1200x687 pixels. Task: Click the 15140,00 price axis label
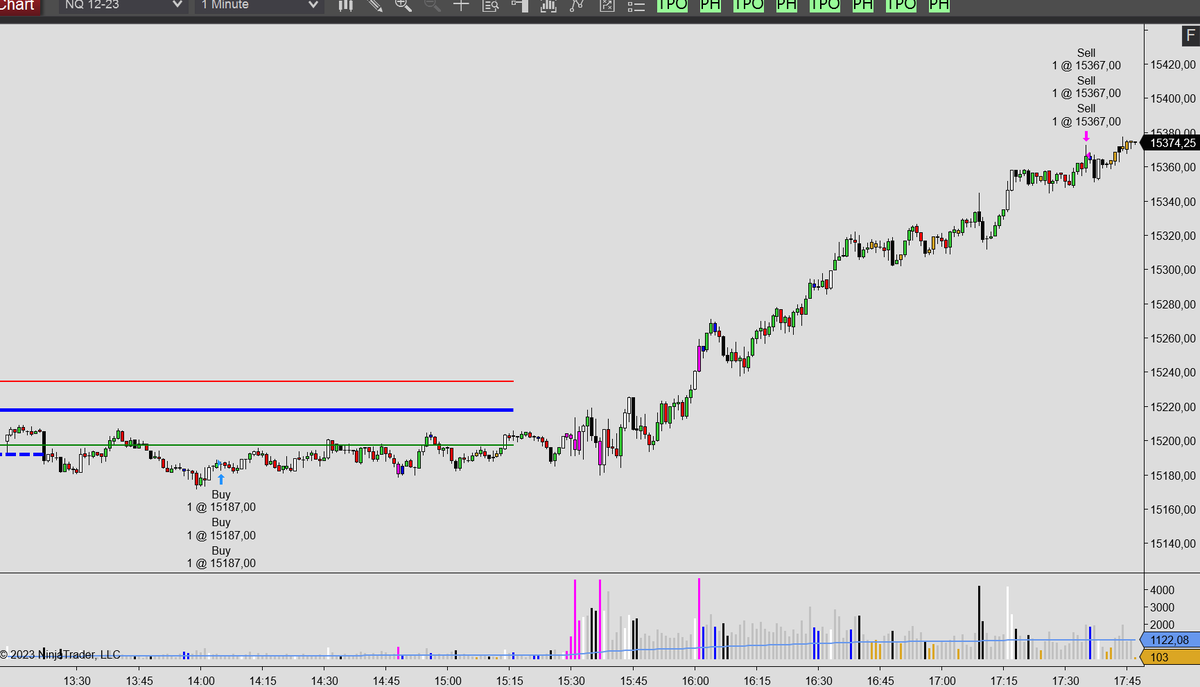[x=1174, y=544]
